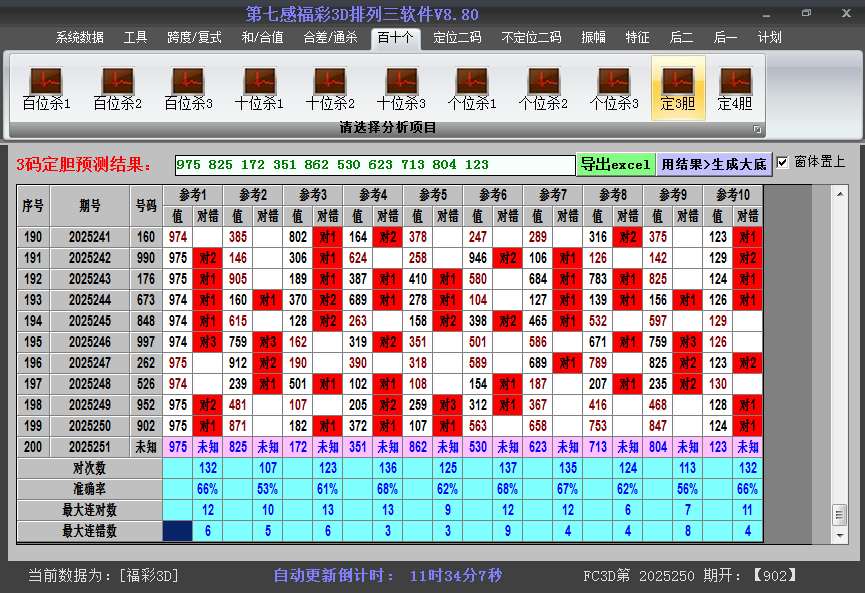865x593 pixels.
Task: Open the 后一 tab
Action: [x=725, y=38]
